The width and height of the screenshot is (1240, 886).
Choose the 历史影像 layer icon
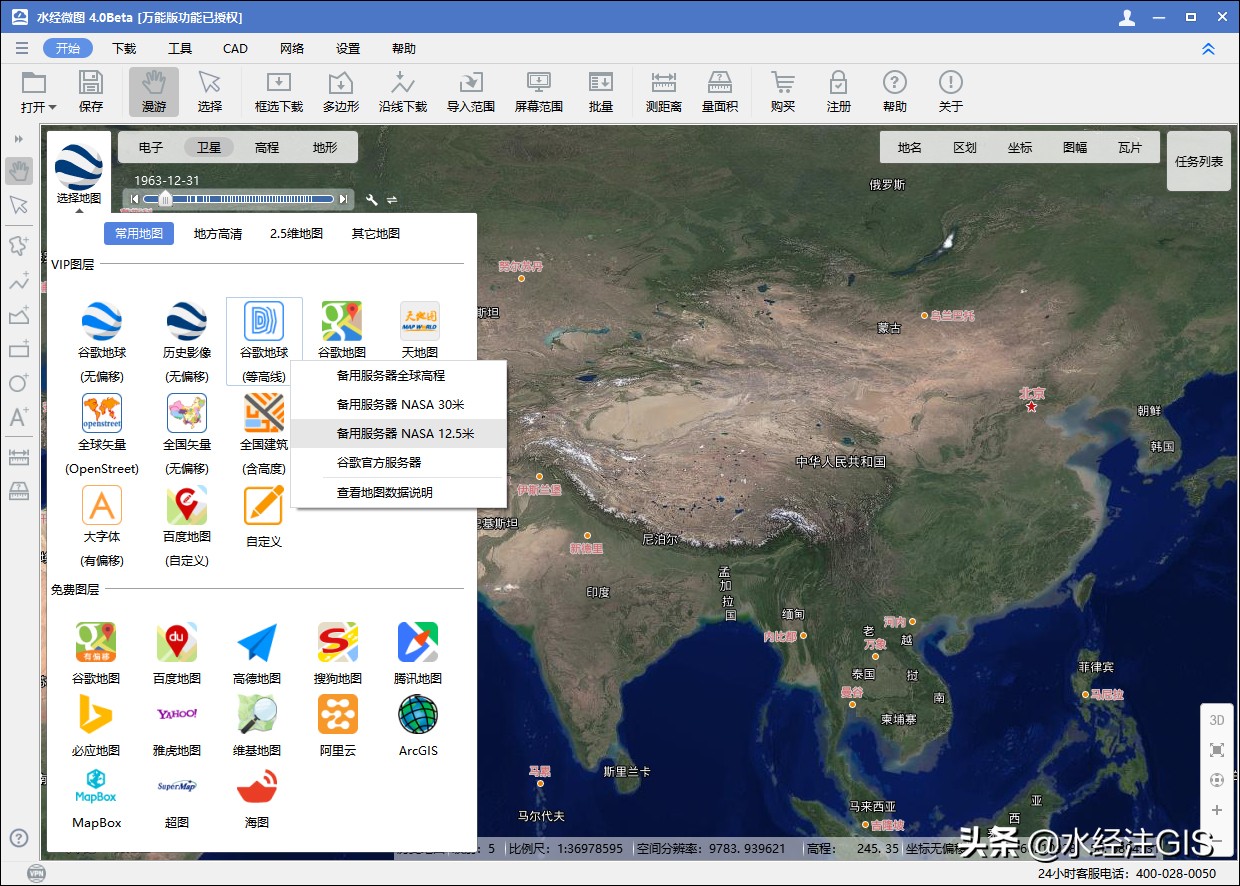187,322
